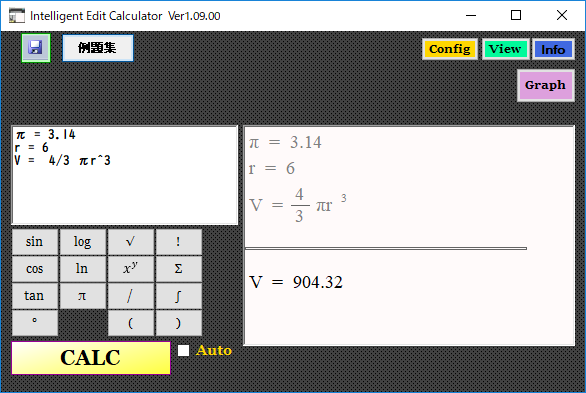The width and height of the screenshot is (586, 393).
Task: Enable the Auto calculation checkbox
Action: 183,350
